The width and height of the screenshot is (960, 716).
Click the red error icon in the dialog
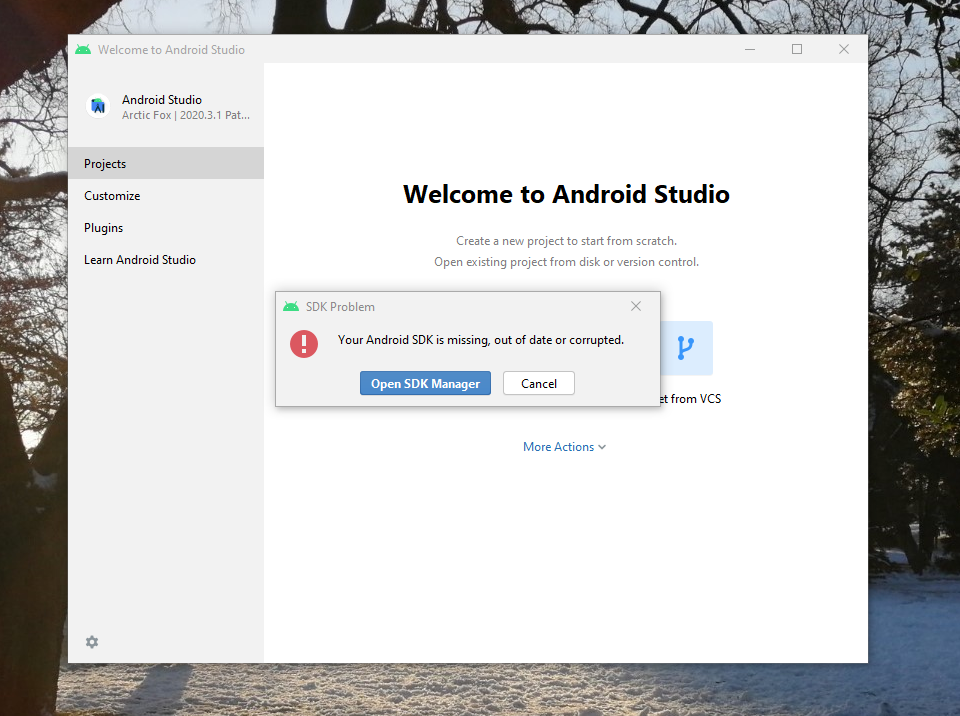304,344
